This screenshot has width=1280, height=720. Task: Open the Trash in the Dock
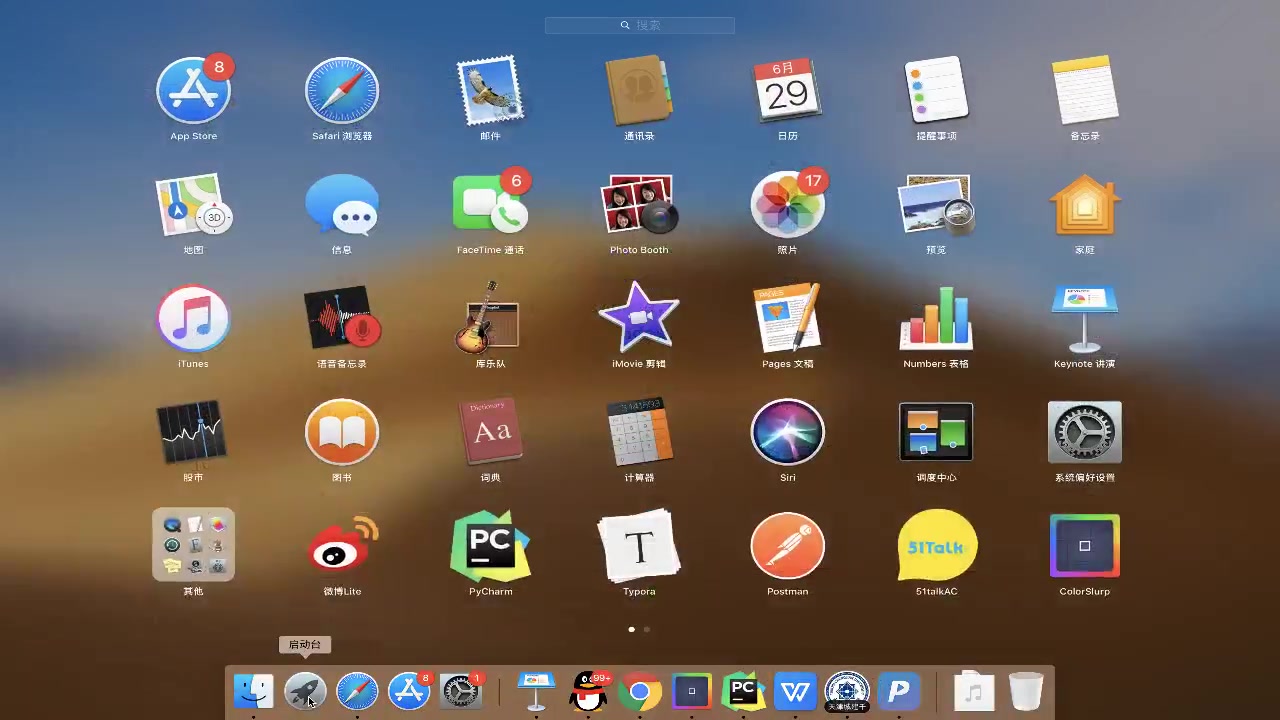pyautogui.click(x=1026, y=691)
